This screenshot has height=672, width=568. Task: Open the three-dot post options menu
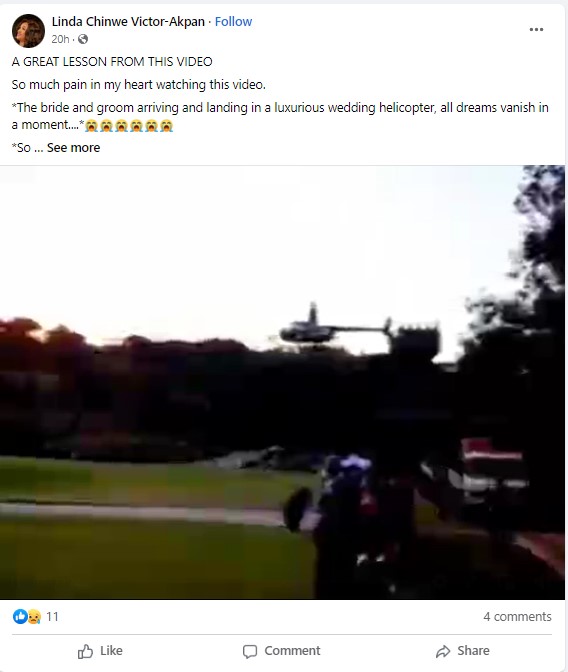(536, 30)
